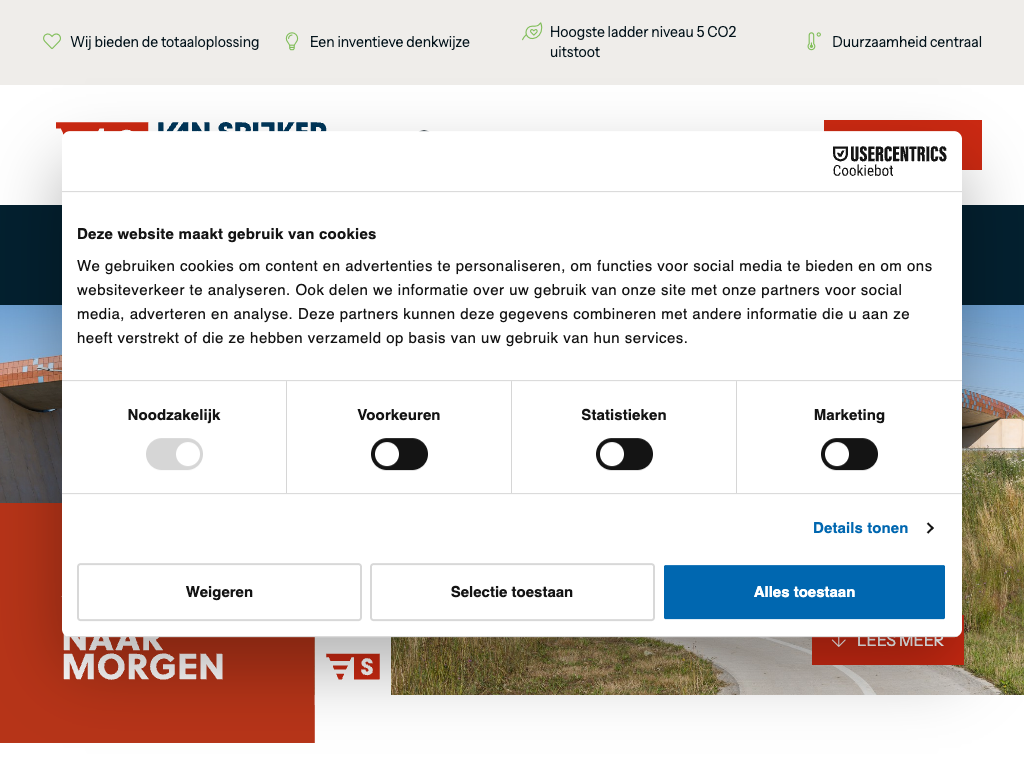Click the leaf icon beside 'Hoogste ladder niveau'

(x=532, y=32)
